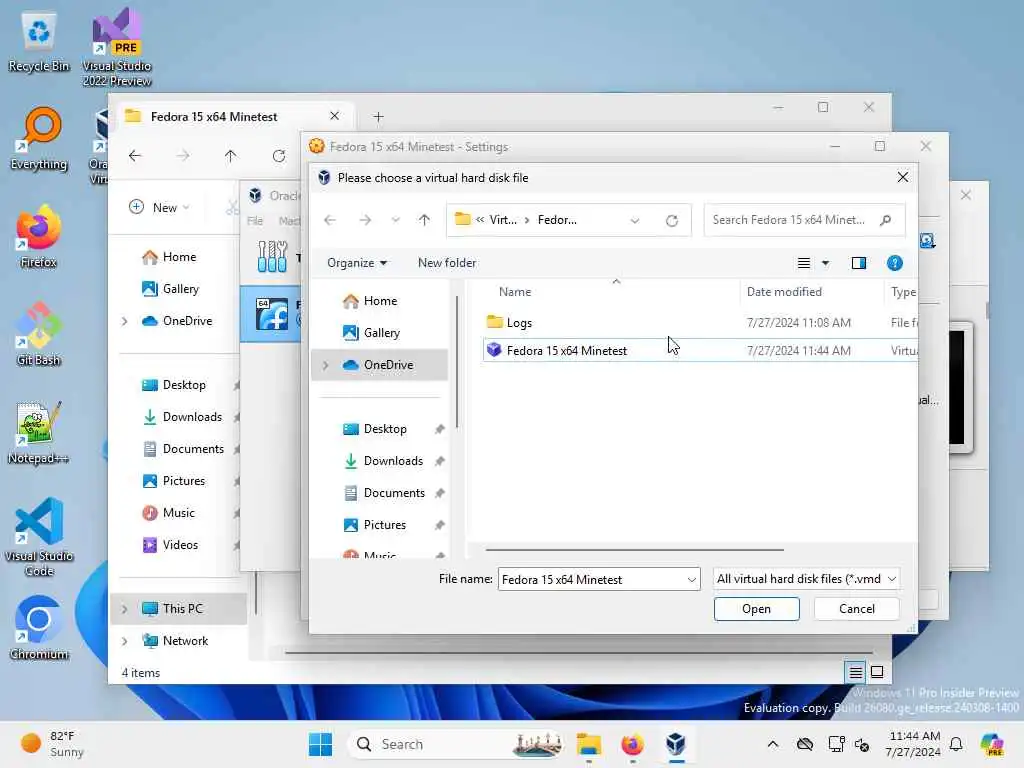Viewport: 1024px width, 768px height.
Task: Go up one folder in file dialog
Action: (x=424, y=220)
